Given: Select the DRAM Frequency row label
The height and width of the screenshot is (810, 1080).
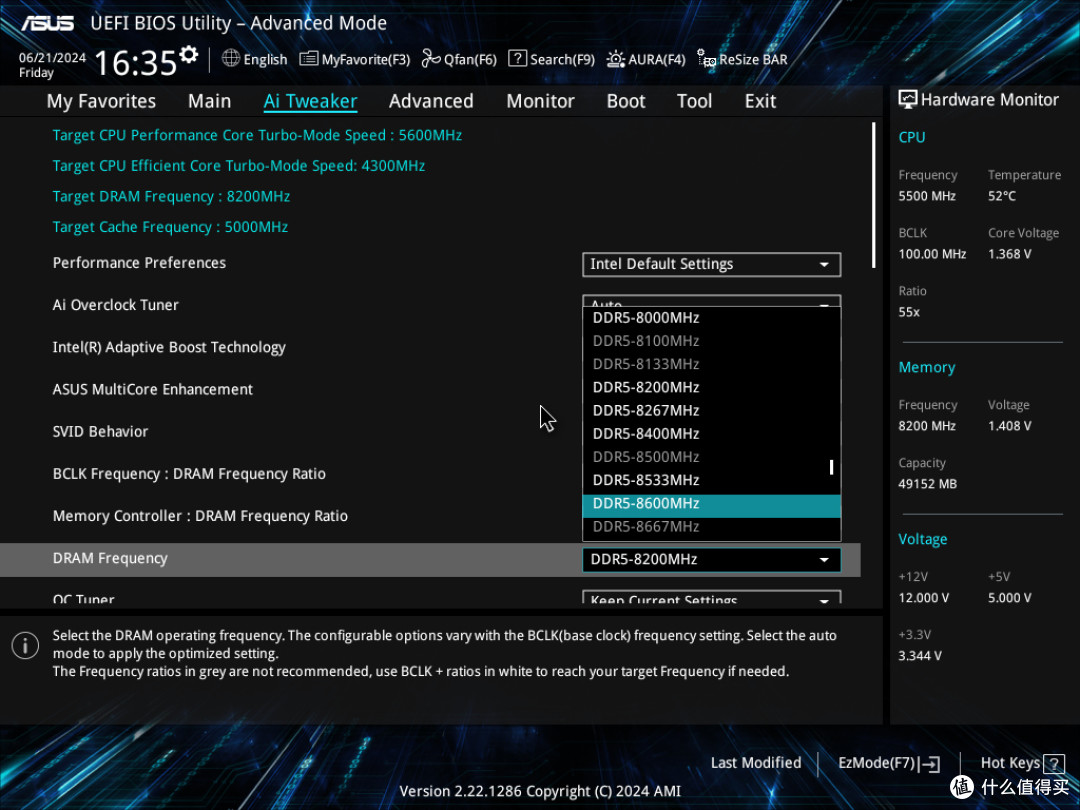Looking at the screenshot, I should (110, 559).
